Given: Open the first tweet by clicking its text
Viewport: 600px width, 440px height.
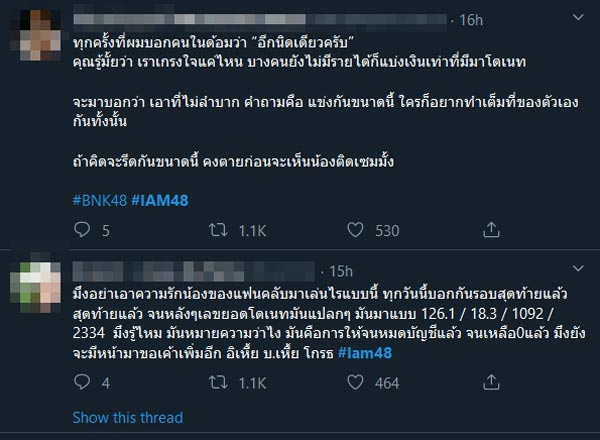Looking at the screenshot, I should tap(300, 118).
